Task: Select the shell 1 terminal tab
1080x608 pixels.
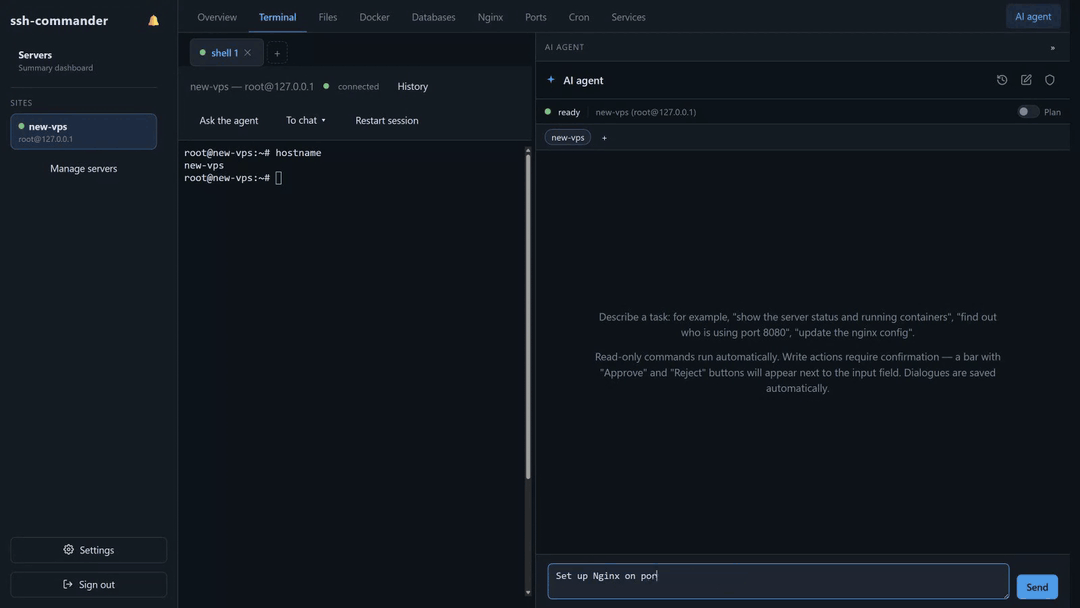Action: click(x=224, y=53)
